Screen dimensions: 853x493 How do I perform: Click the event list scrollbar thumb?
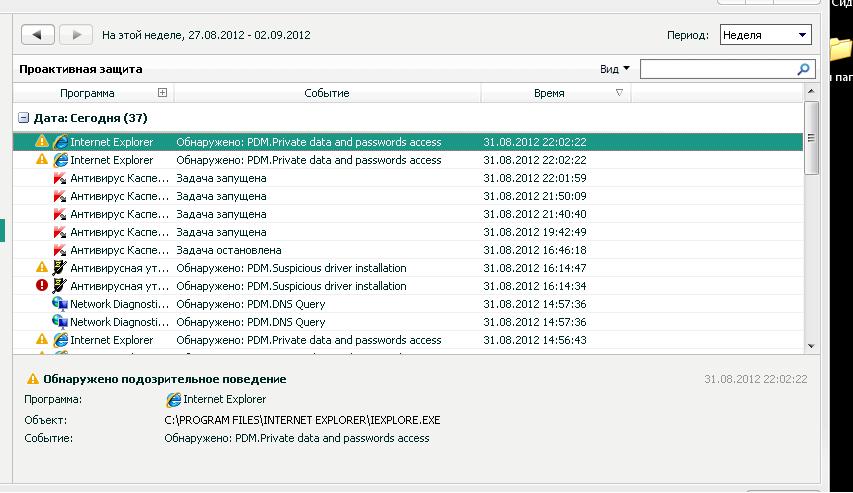pos(811,138)
